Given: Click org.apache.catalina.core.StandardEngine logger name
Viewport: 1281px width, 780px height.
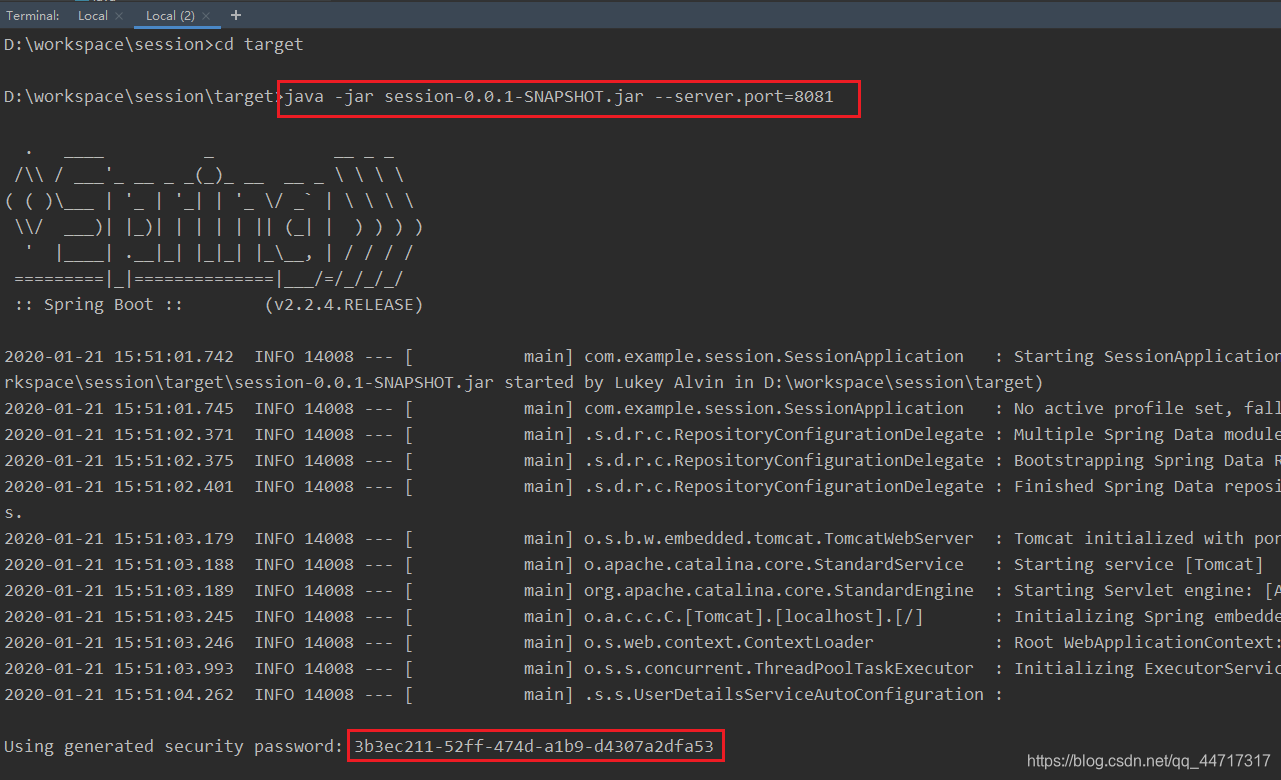Looking at the screenshot, I should (x=779, y=590).
